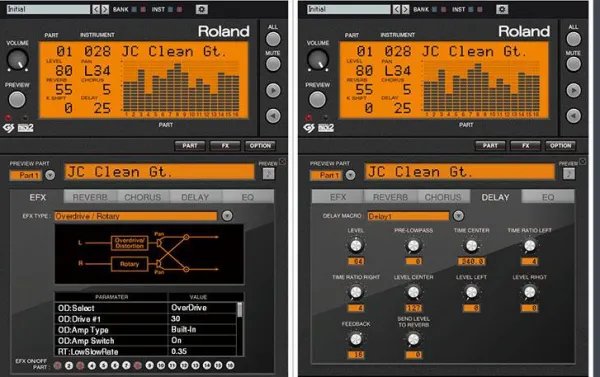Click the GS logo in the right window
The height and width of the screenshot is (377, 600).
point(309,128)
